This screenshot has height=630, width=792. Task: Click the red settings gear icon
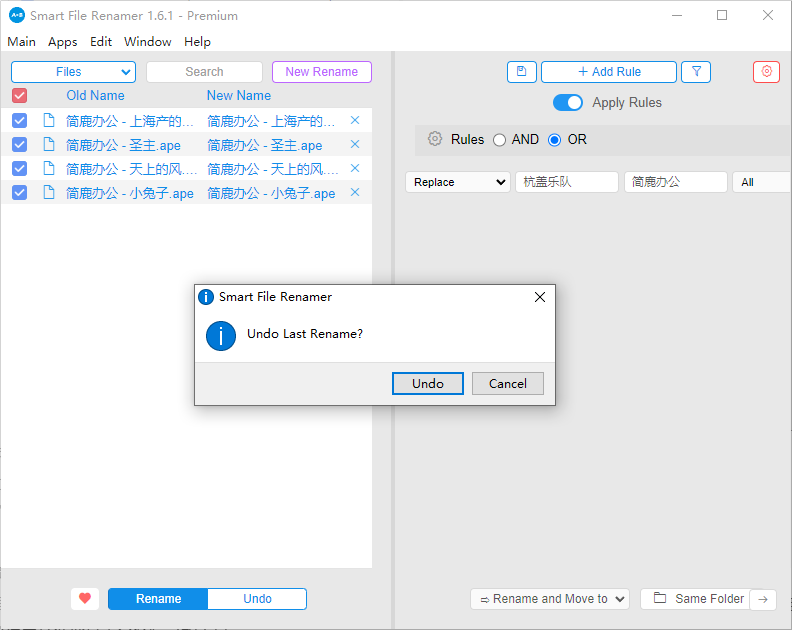coord(767,72)
